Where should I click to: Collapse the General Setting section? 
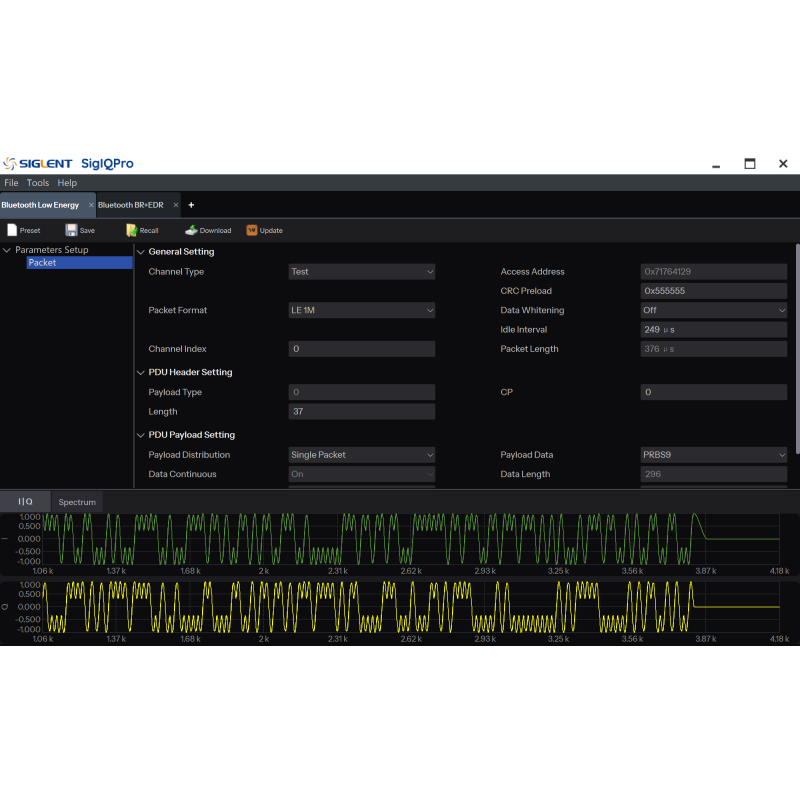point(140,252)
